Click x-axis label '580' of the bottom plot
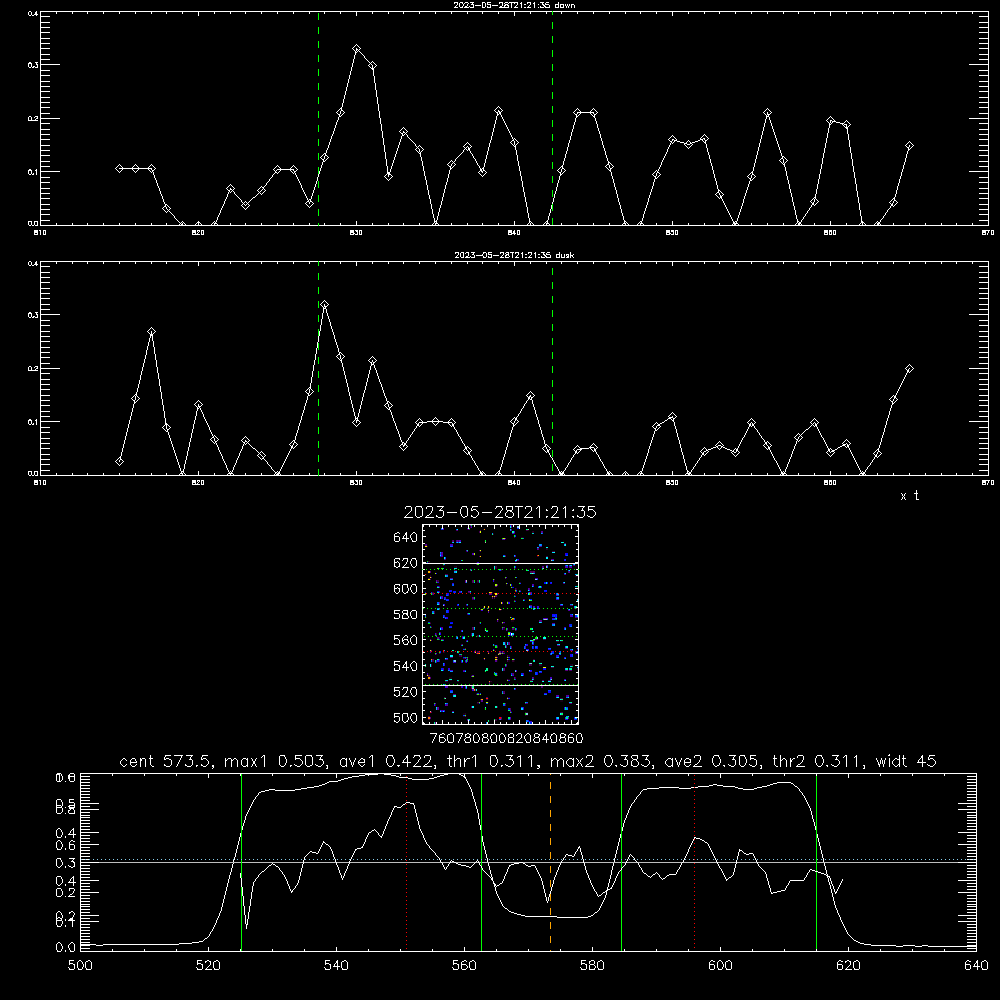The width and height of the screenshot is (1000, 1000). [x=592, y=966]
